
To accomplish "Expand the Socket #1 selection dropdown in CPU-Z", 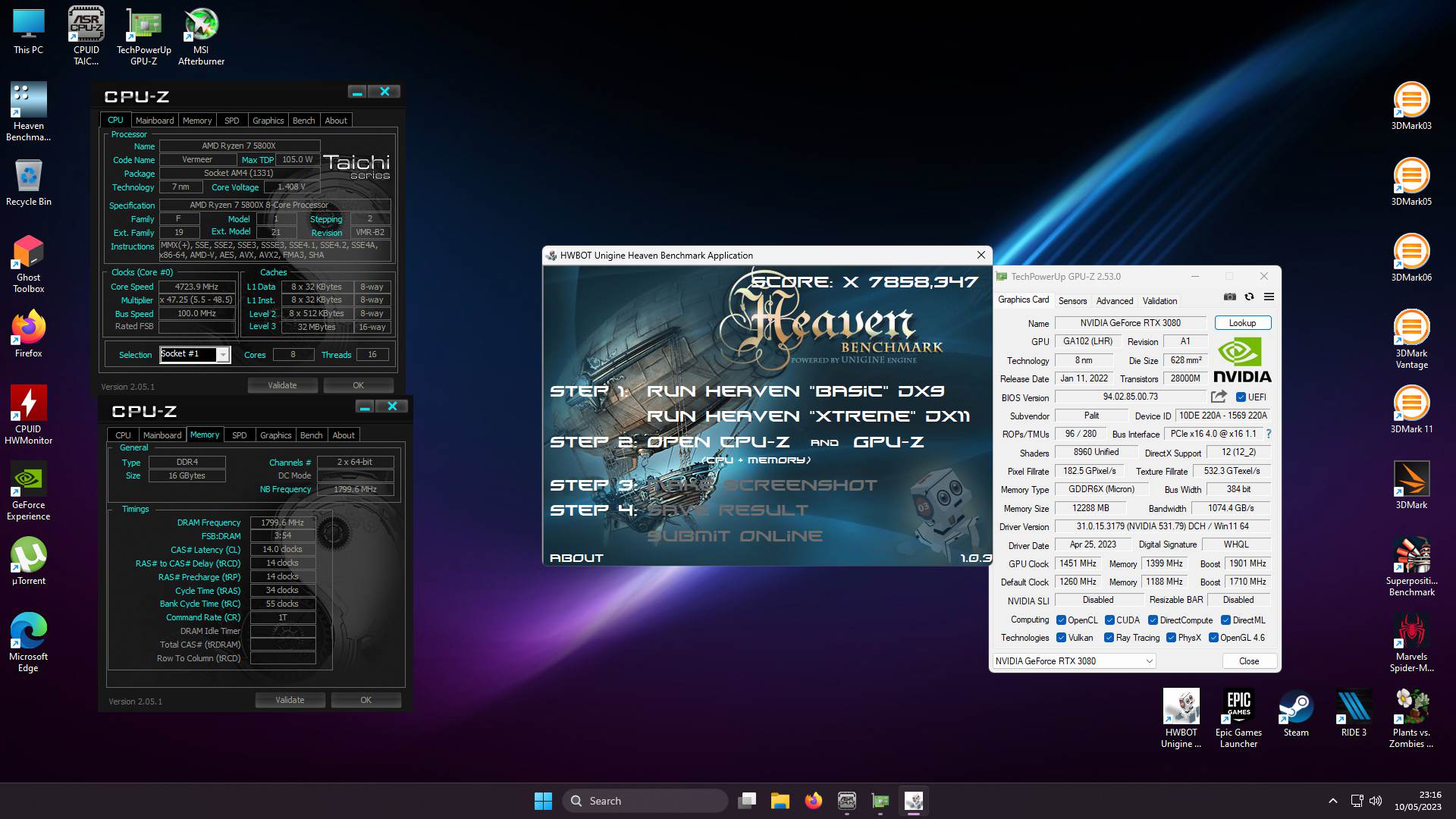I will [x=223, y=355].
